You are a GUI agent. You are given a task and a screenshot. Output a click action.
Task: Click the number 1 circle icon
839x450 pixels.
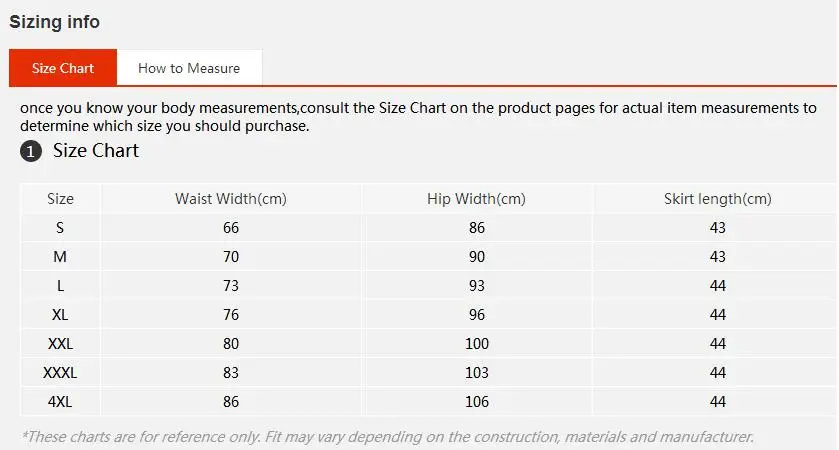click(31, 152)
